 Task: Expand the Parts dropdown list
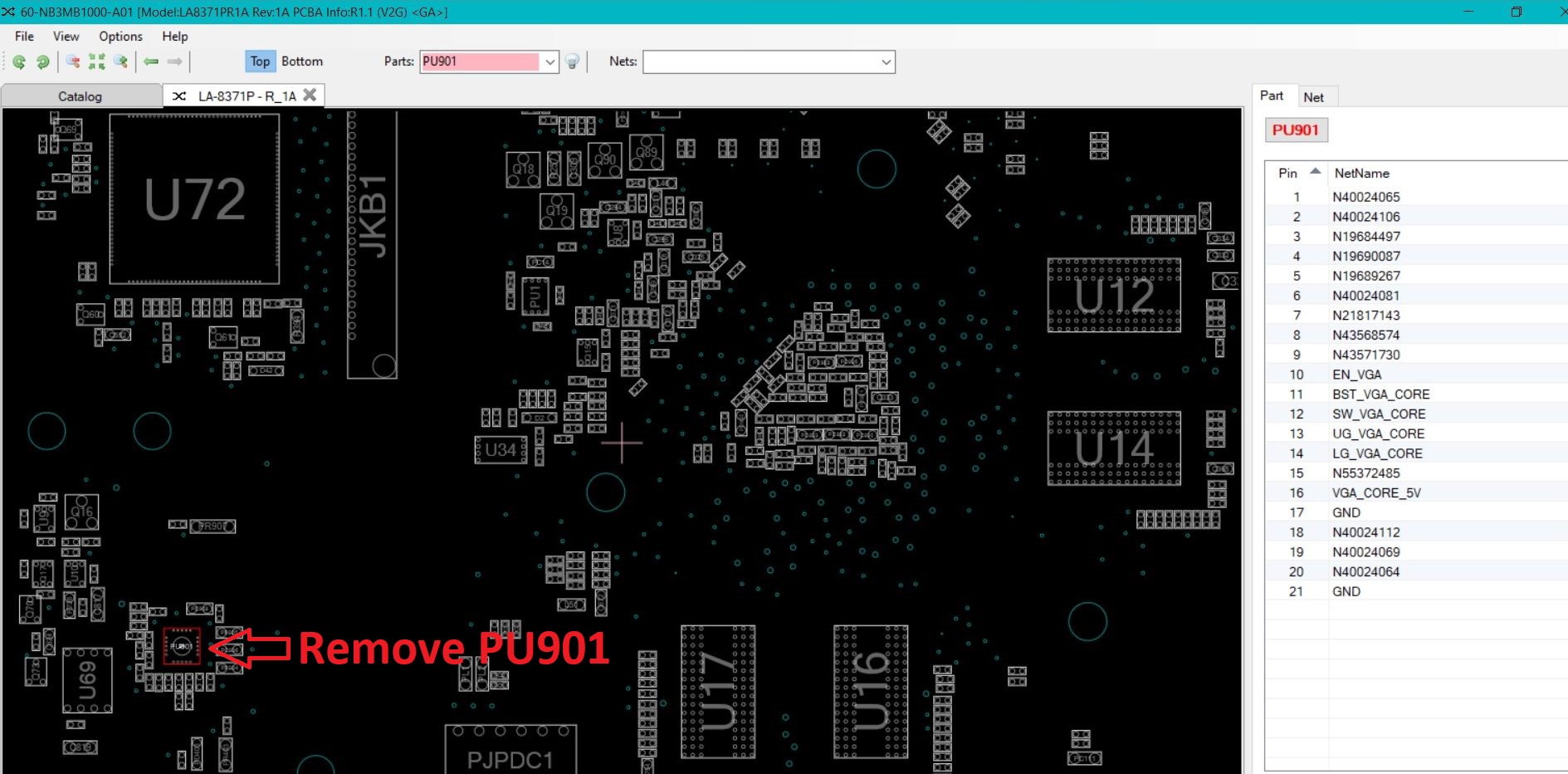tap(550, 62)
